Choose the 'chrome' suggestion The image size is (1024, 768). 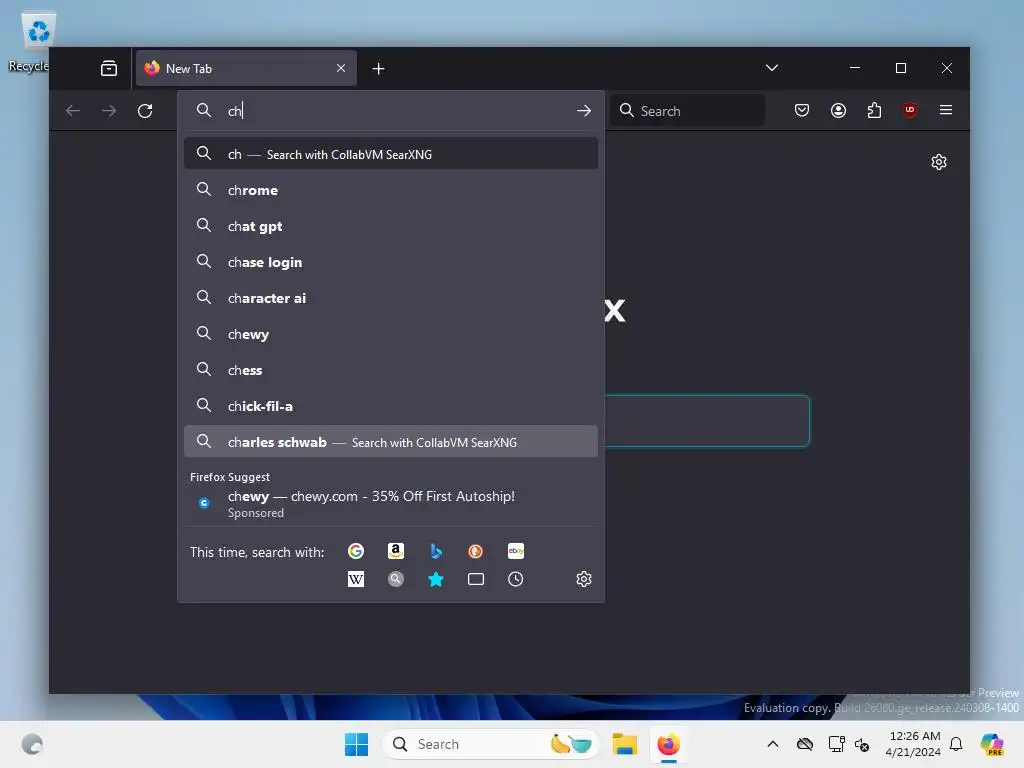pyautogui.click(x=391, y=190)
